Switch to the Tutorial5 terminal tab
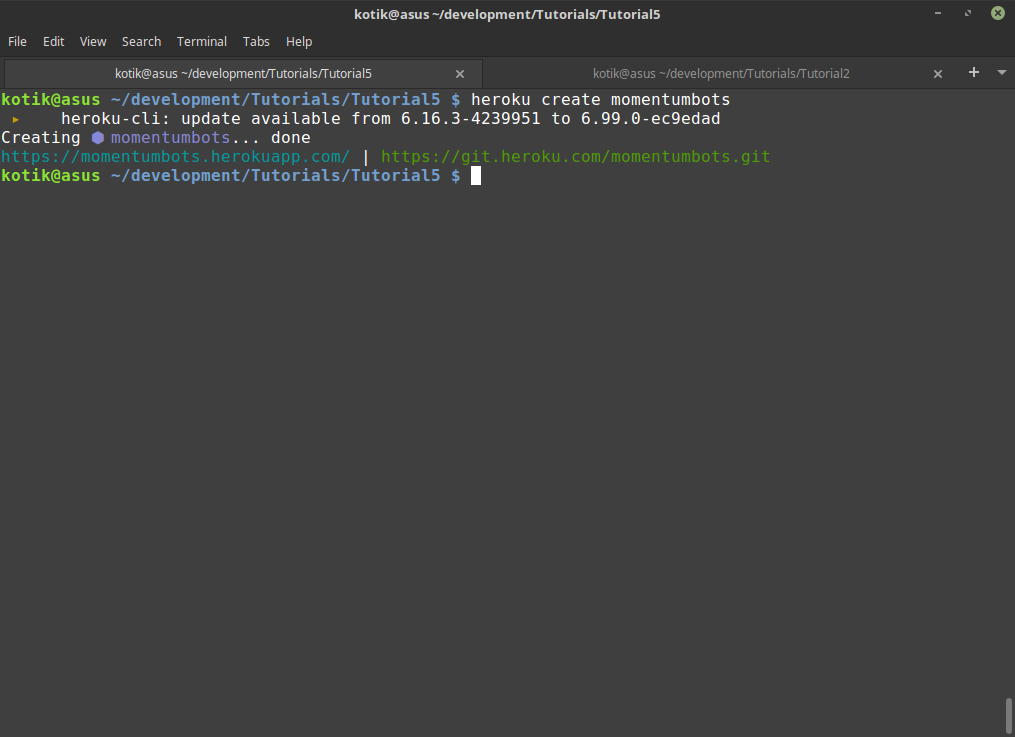The height and width of the screenshot is (737, 1015). pos(243,74)
